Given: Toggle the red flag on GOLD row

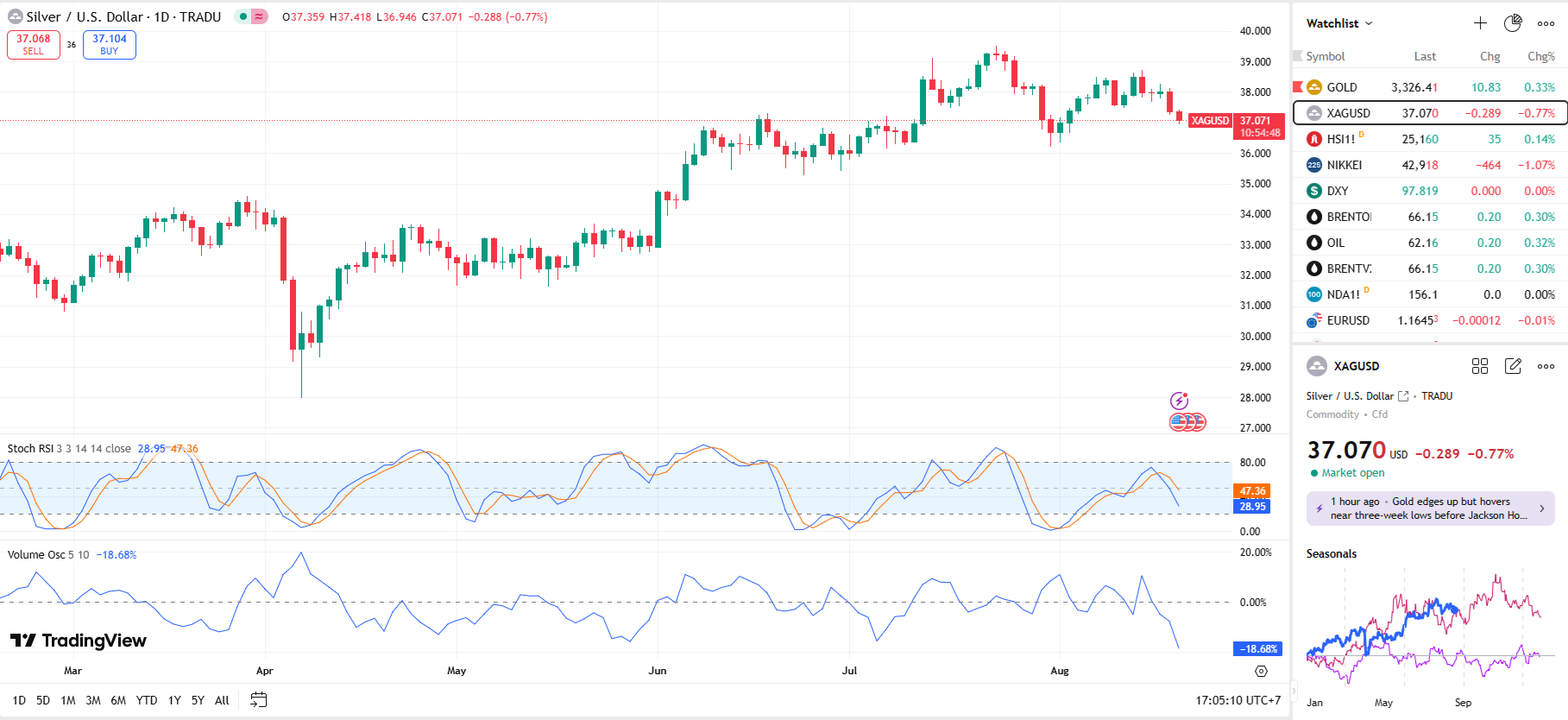Looking at the screenshot, I should coord(1297,87).
